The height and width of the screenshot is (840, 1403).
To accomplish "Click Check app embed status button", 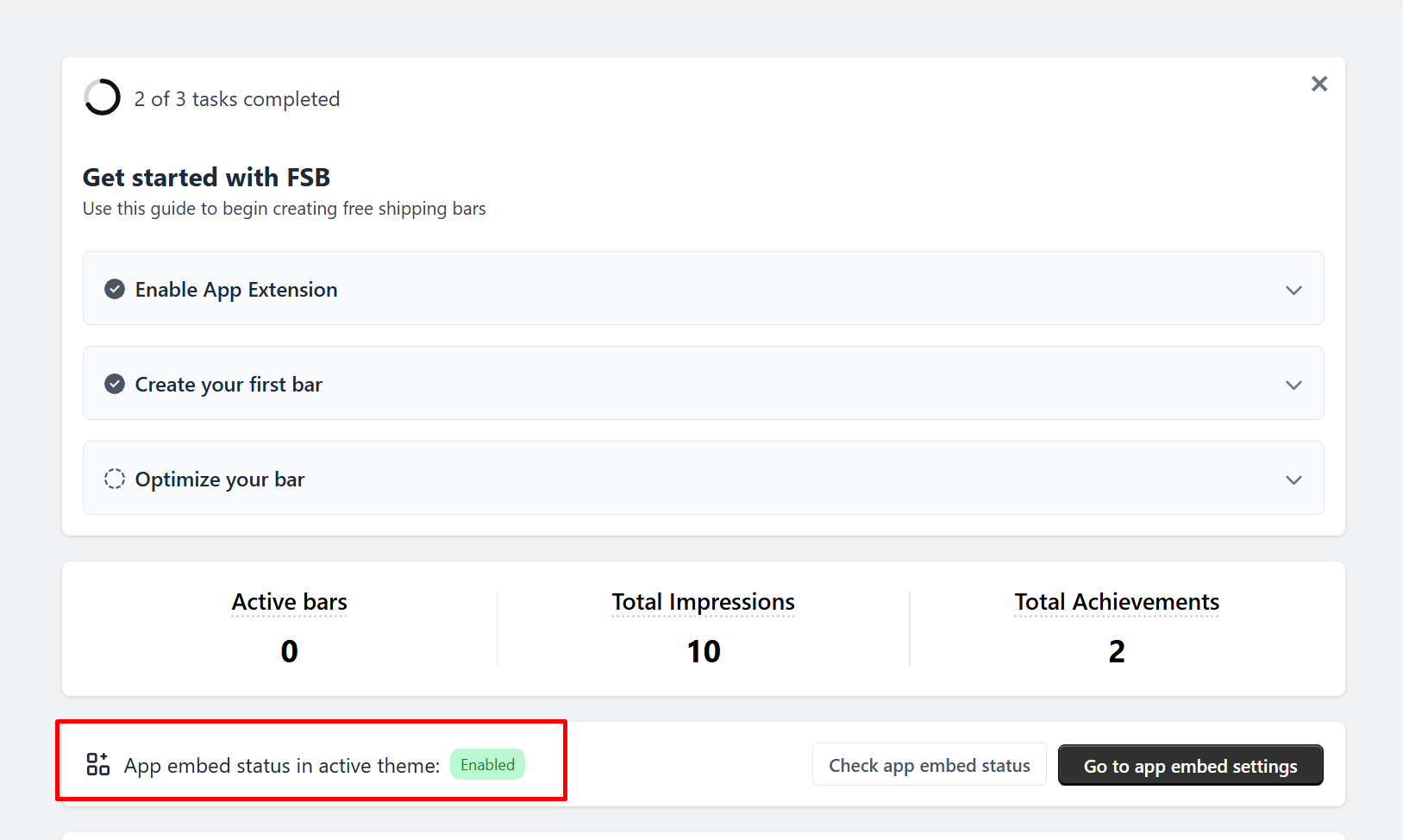I will pyautogui.click(x=930, y=765).
